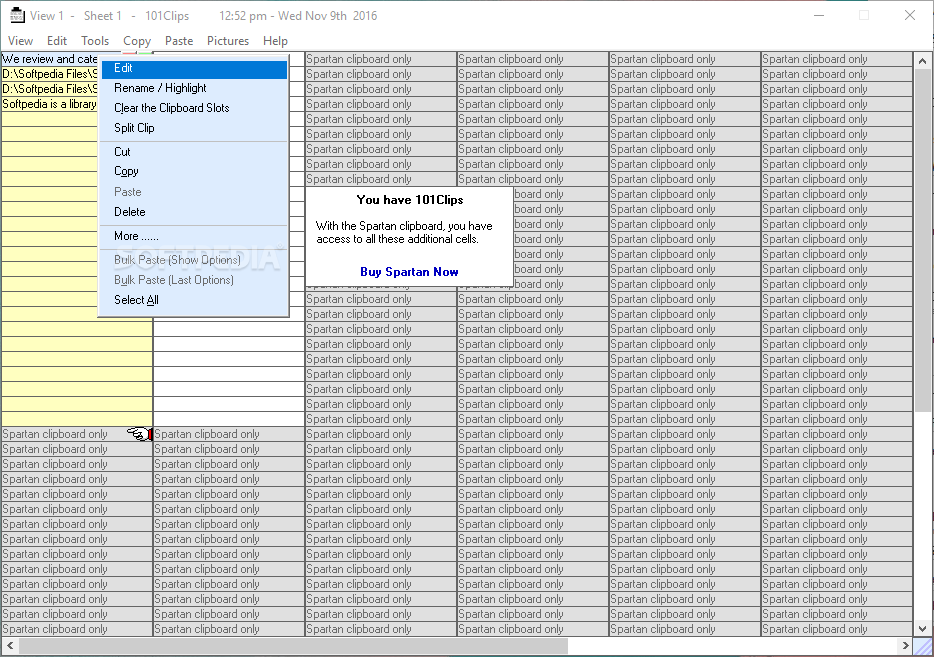Choose Clear the Clipboard Slots
This screenshot has width=934, height=657.
(194, 108)
